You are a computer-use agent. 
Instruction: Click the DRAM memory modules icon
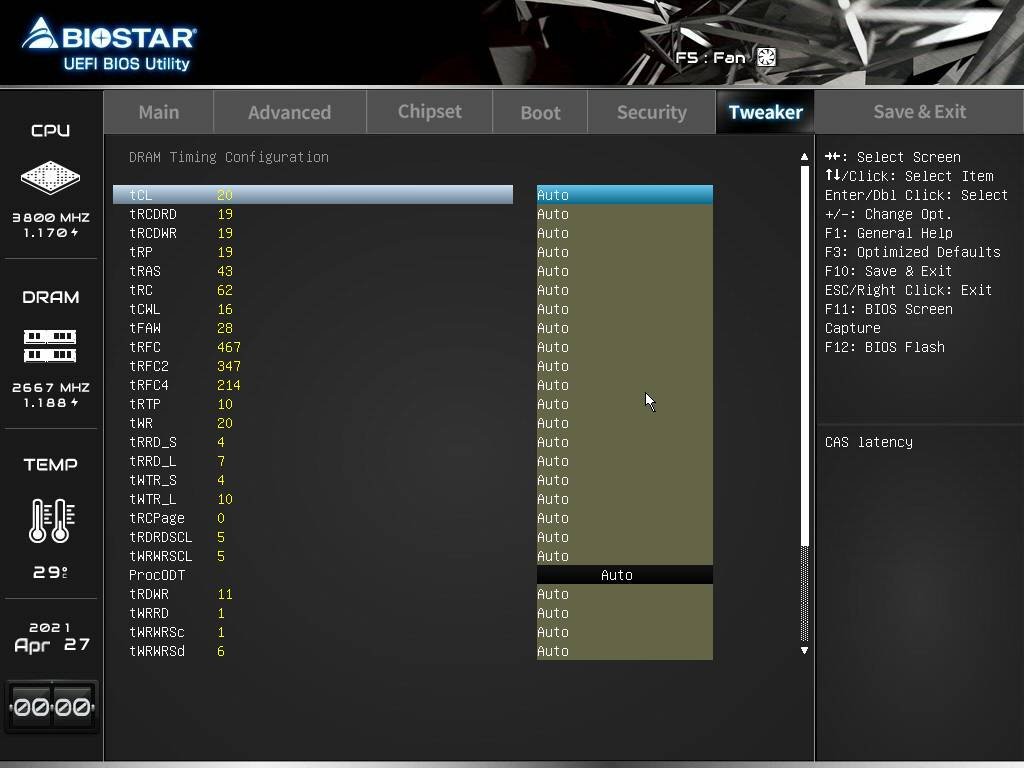pos(50,346)
